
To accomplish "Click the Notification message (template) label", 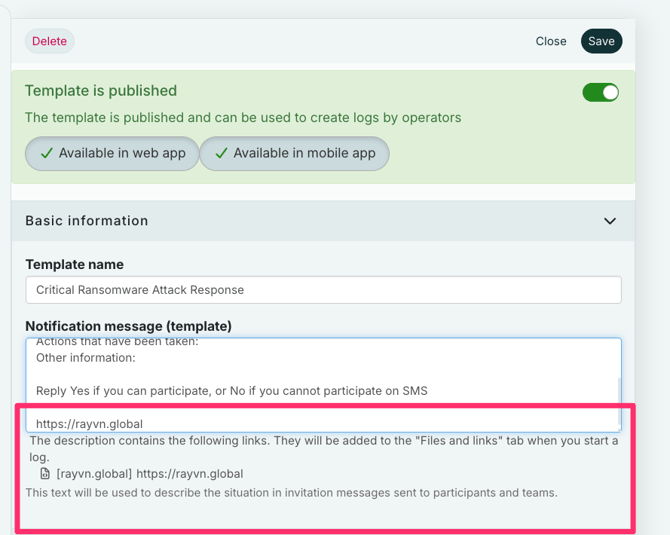I will coord(128,326).
